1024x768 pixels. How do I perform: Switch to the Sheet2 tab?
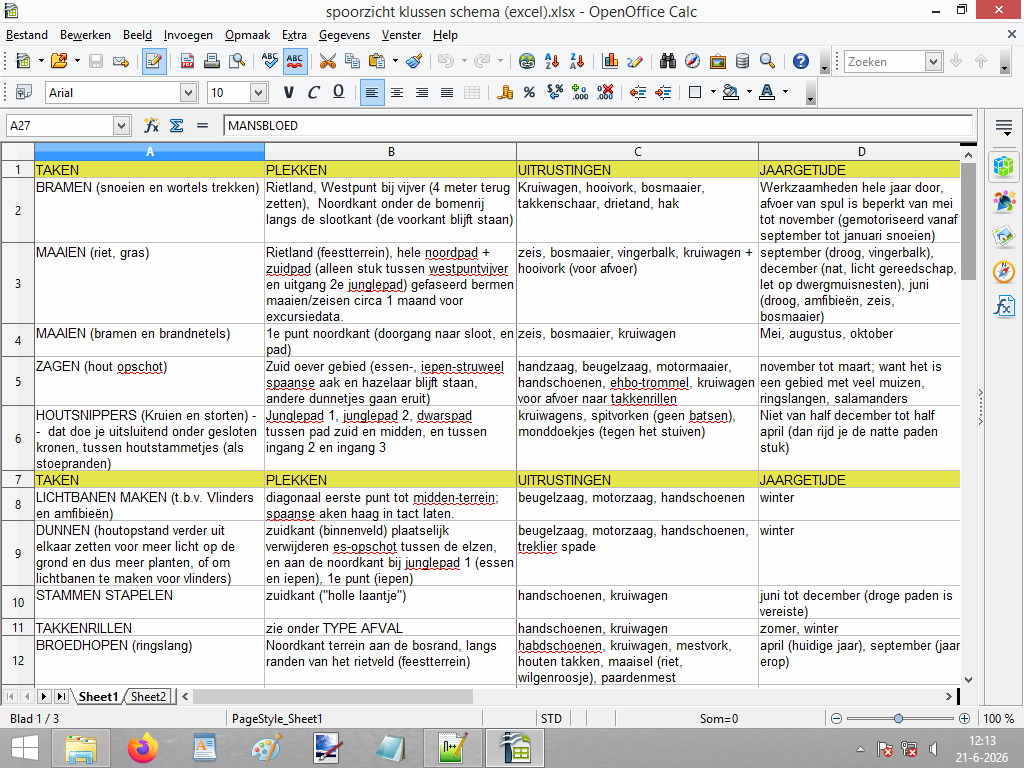148,696
